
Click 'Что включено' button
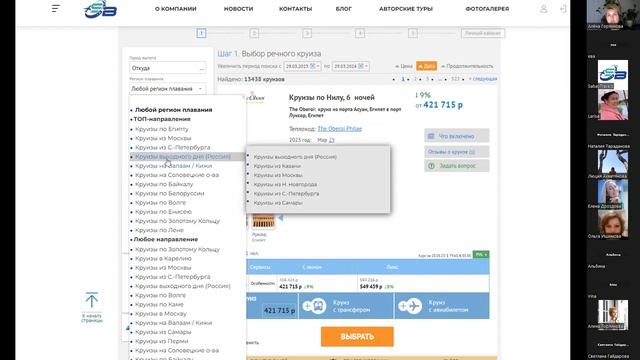point(457,136)
